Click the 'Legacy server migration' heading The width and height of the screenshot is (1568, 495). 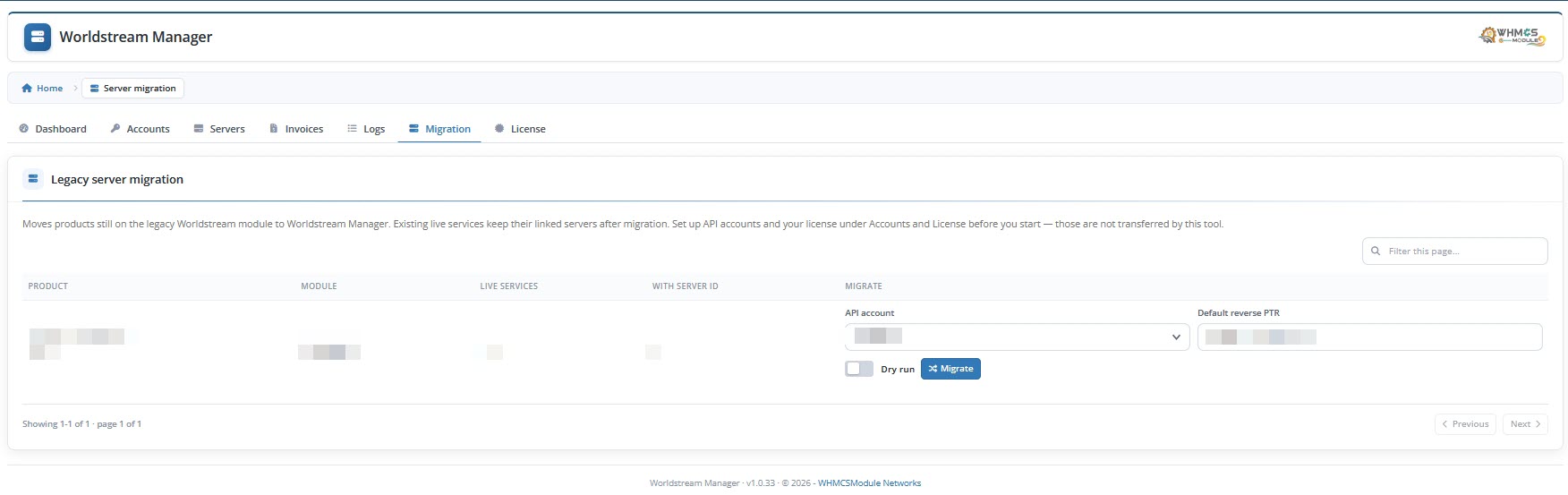117,179
